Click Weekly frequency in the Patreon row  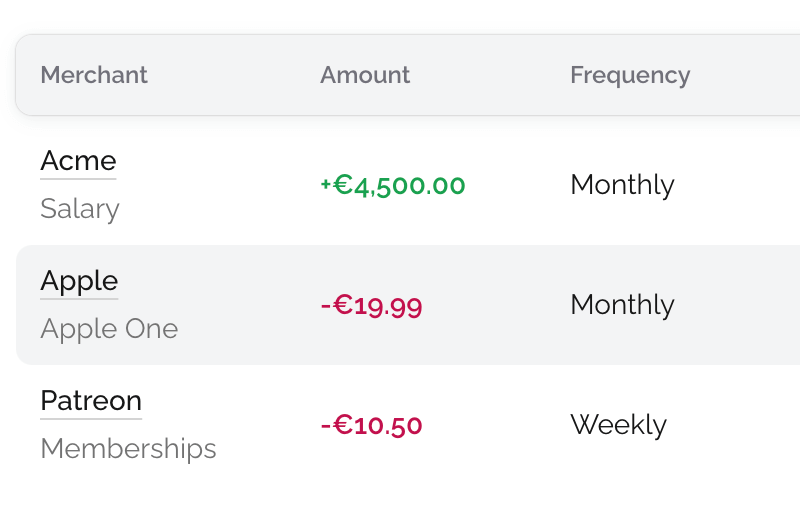[x=618, y=425]
